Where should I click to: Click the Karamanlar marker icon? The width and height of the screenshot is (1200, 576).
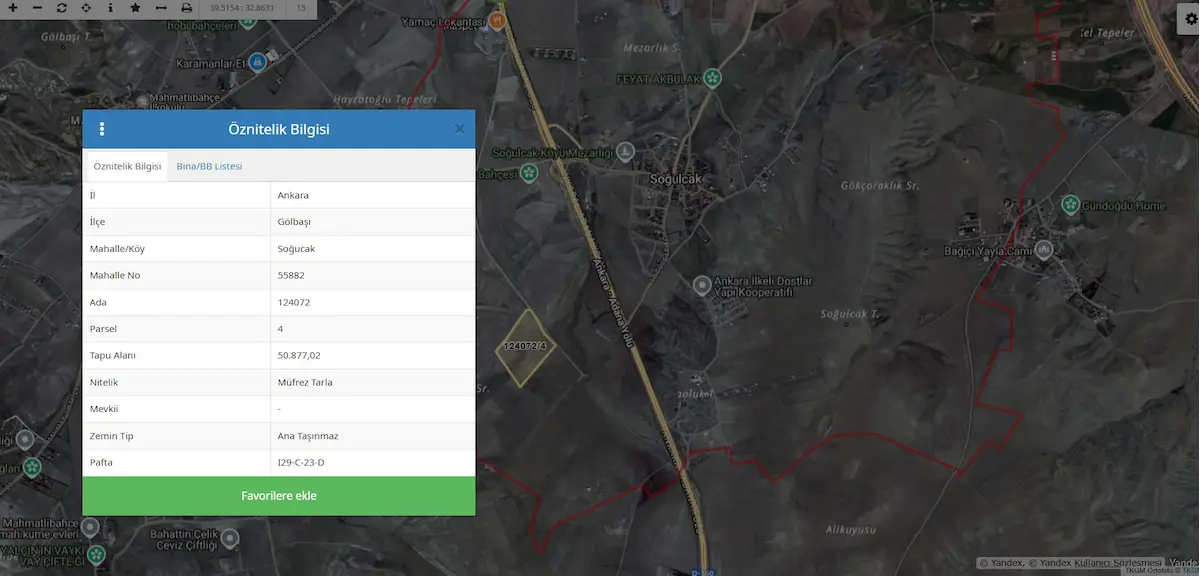click(x=257, y=62)
